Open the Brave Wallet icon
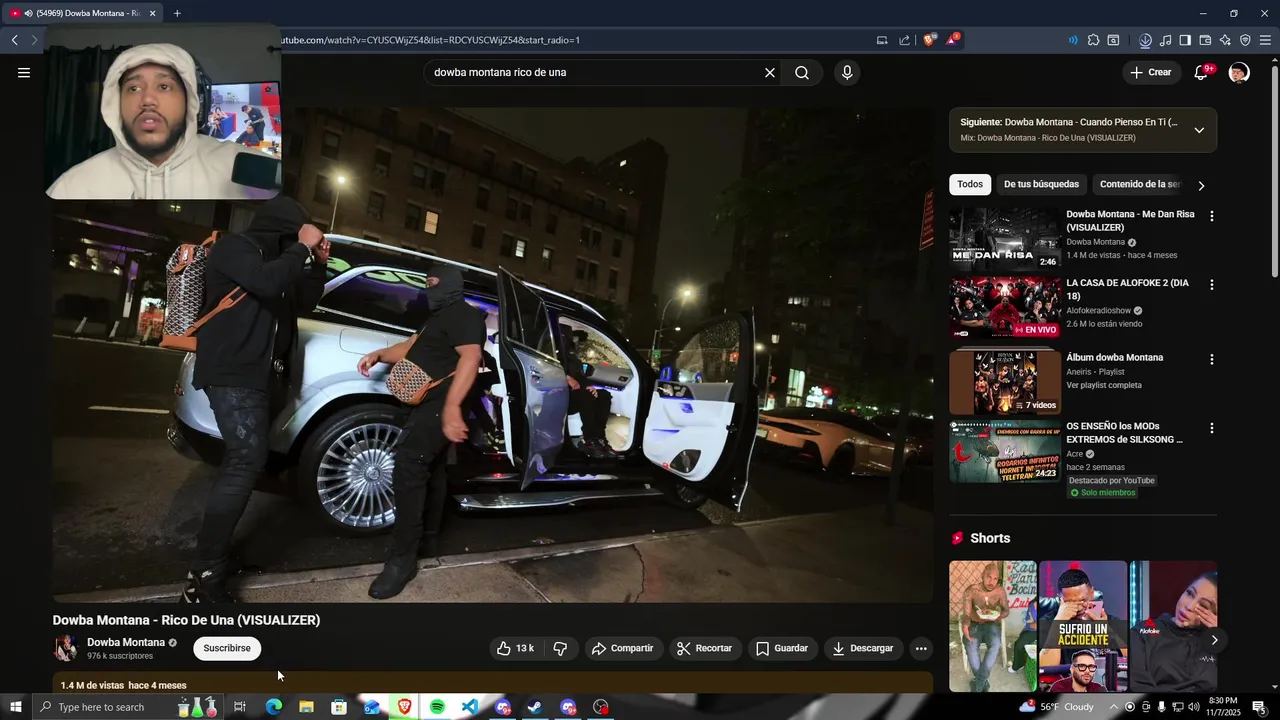1280x720 pixels. coord(1205,40)
